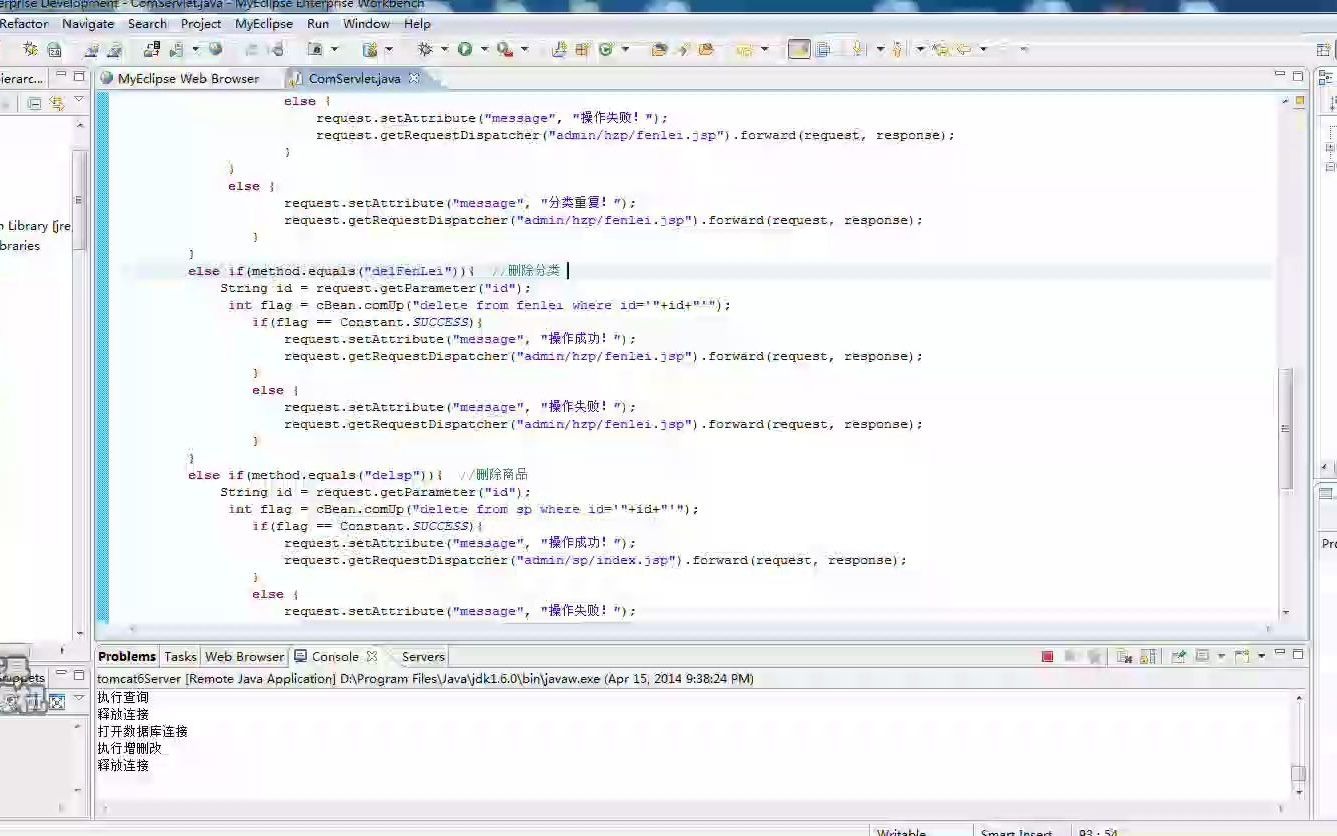
Task: Toggle the block selection mode icon
Action: click(x=823, y=49)
